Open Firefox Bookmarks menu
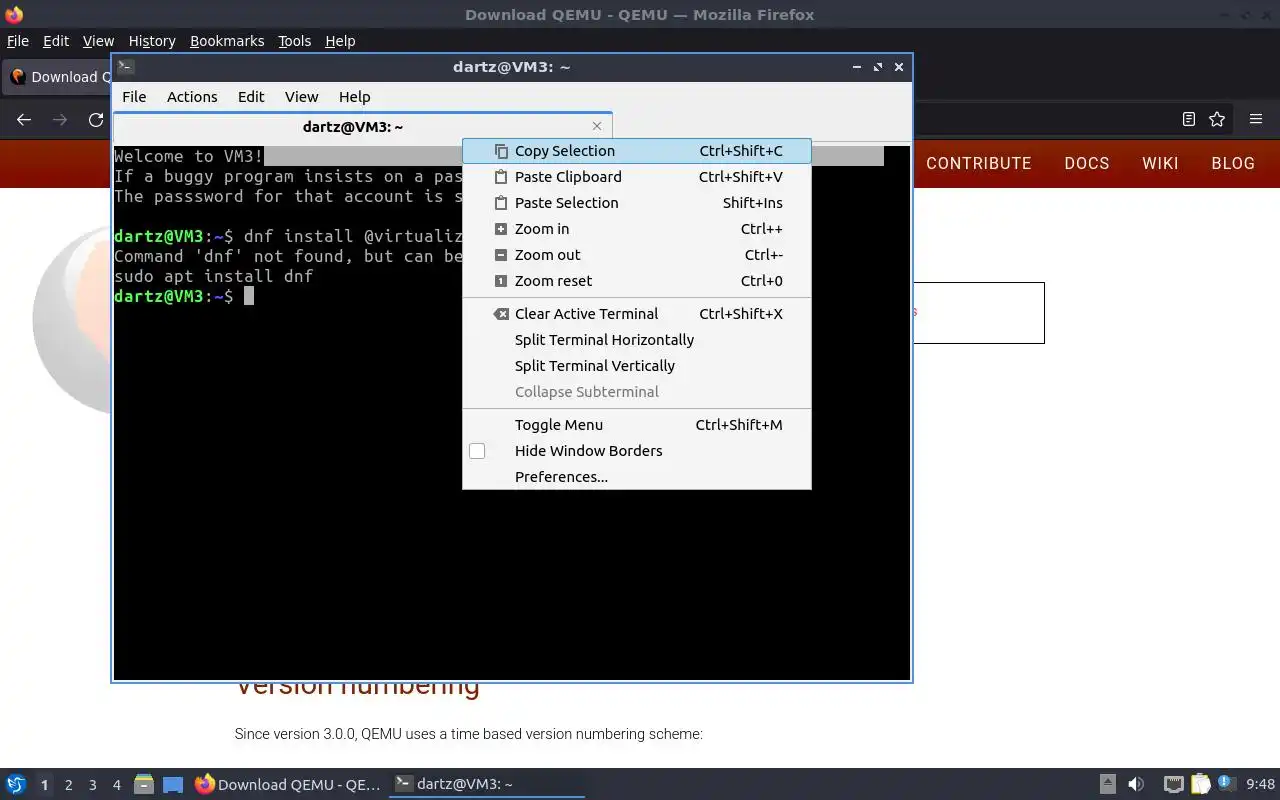 pos(227,41)
